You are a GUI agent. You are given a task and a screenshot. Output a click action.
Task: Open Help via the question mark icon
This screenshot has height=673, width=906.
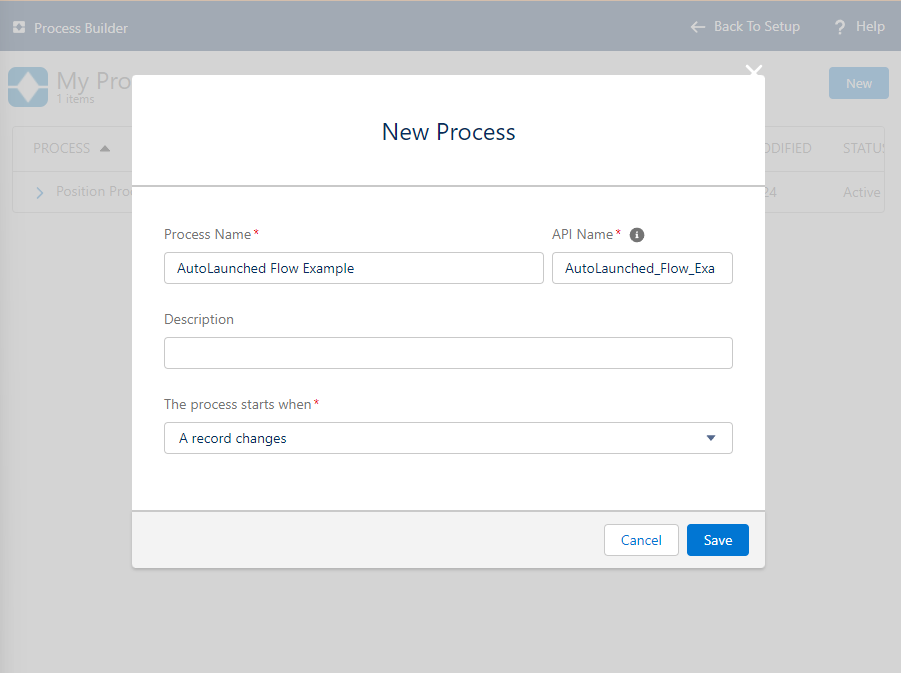pyautogui.click(x=840, y=28)
